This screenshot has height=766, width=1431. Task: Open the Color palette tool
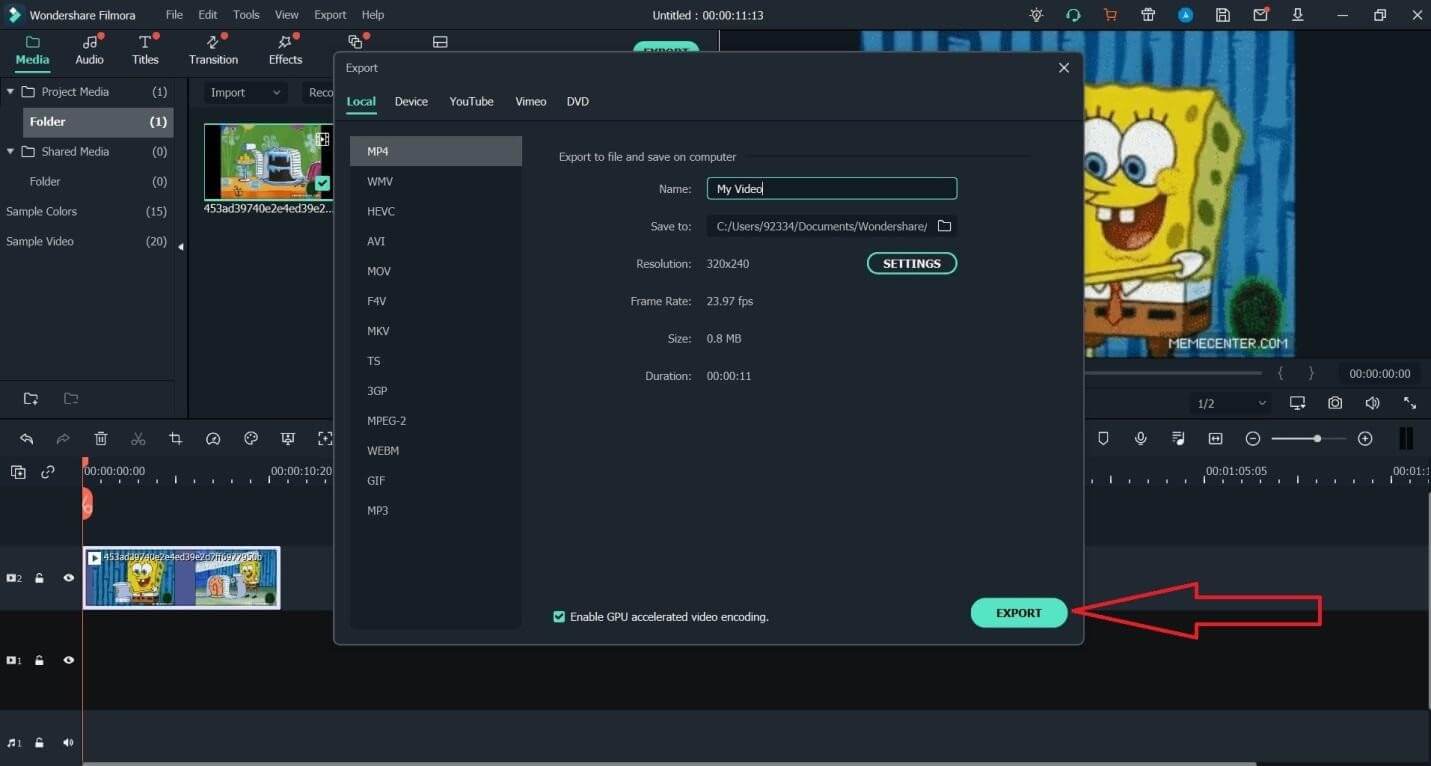coord(251,439)
